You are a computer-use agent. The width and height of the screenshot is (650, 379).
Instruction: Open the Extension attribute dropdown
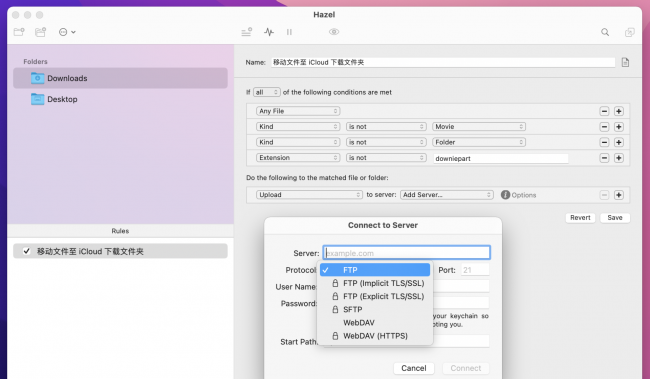click(298, 158)
